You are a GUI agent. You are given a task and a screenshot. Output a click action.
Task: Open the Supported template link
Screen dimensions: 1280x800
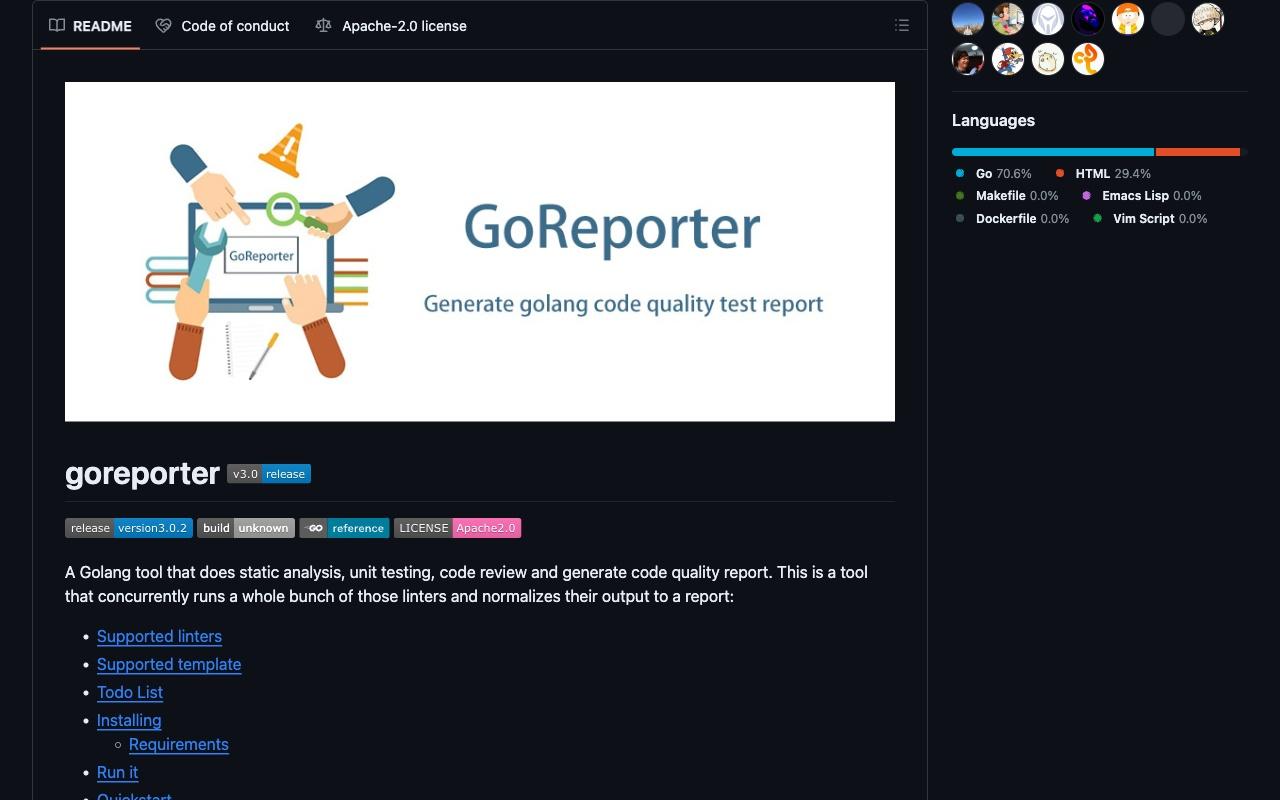click(x=169, y=664)
